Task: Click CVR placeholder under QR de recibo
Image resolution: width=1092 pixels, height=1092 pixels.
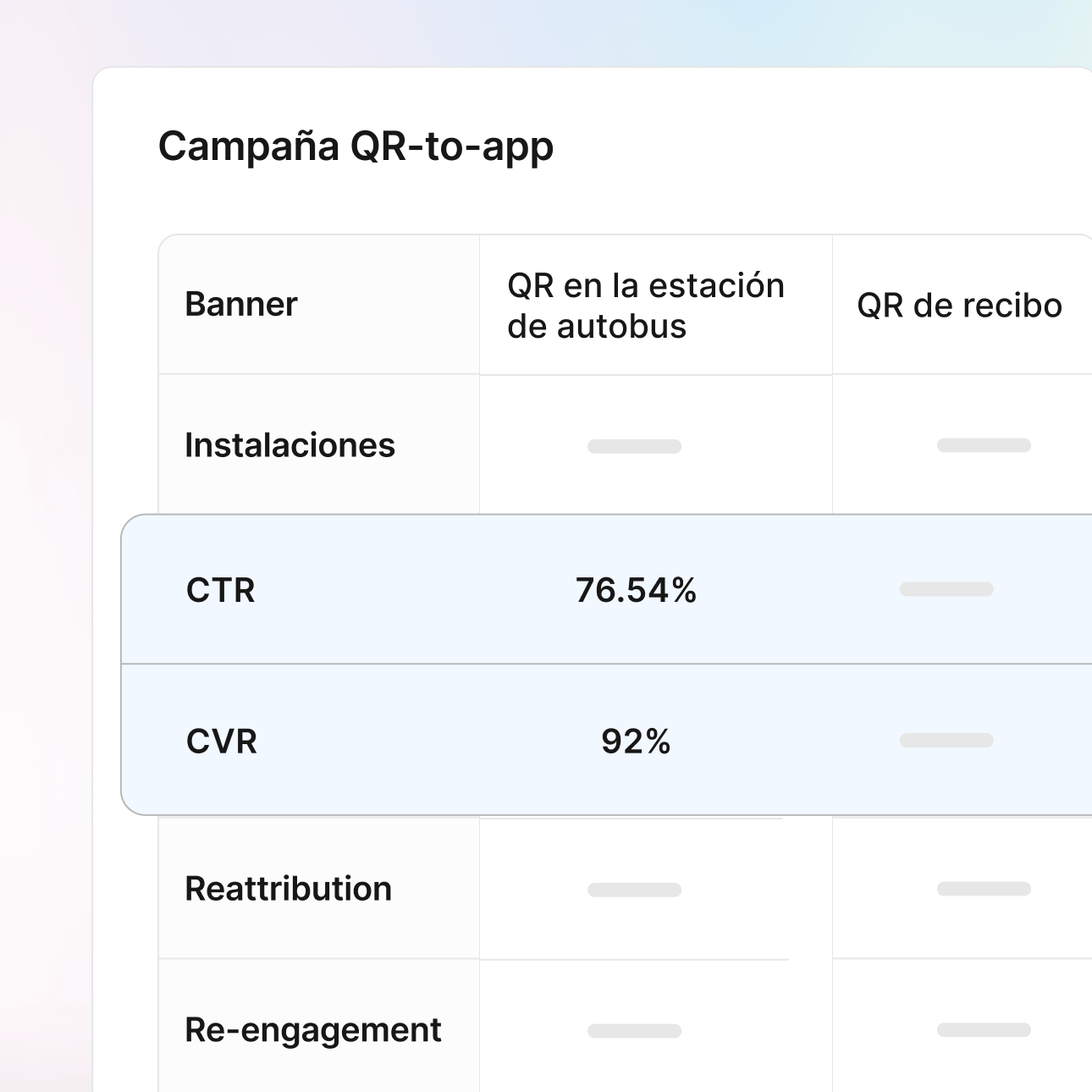Action: coord(946,741)
